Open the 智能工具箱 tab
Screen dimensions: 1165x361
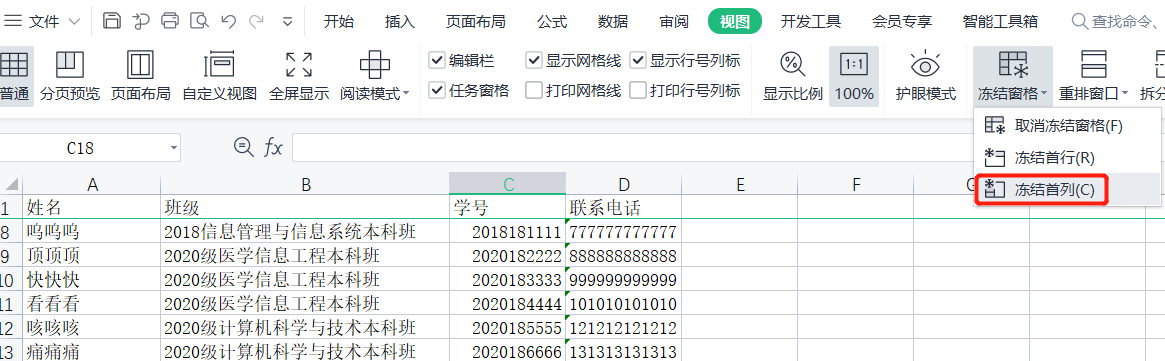999,22
